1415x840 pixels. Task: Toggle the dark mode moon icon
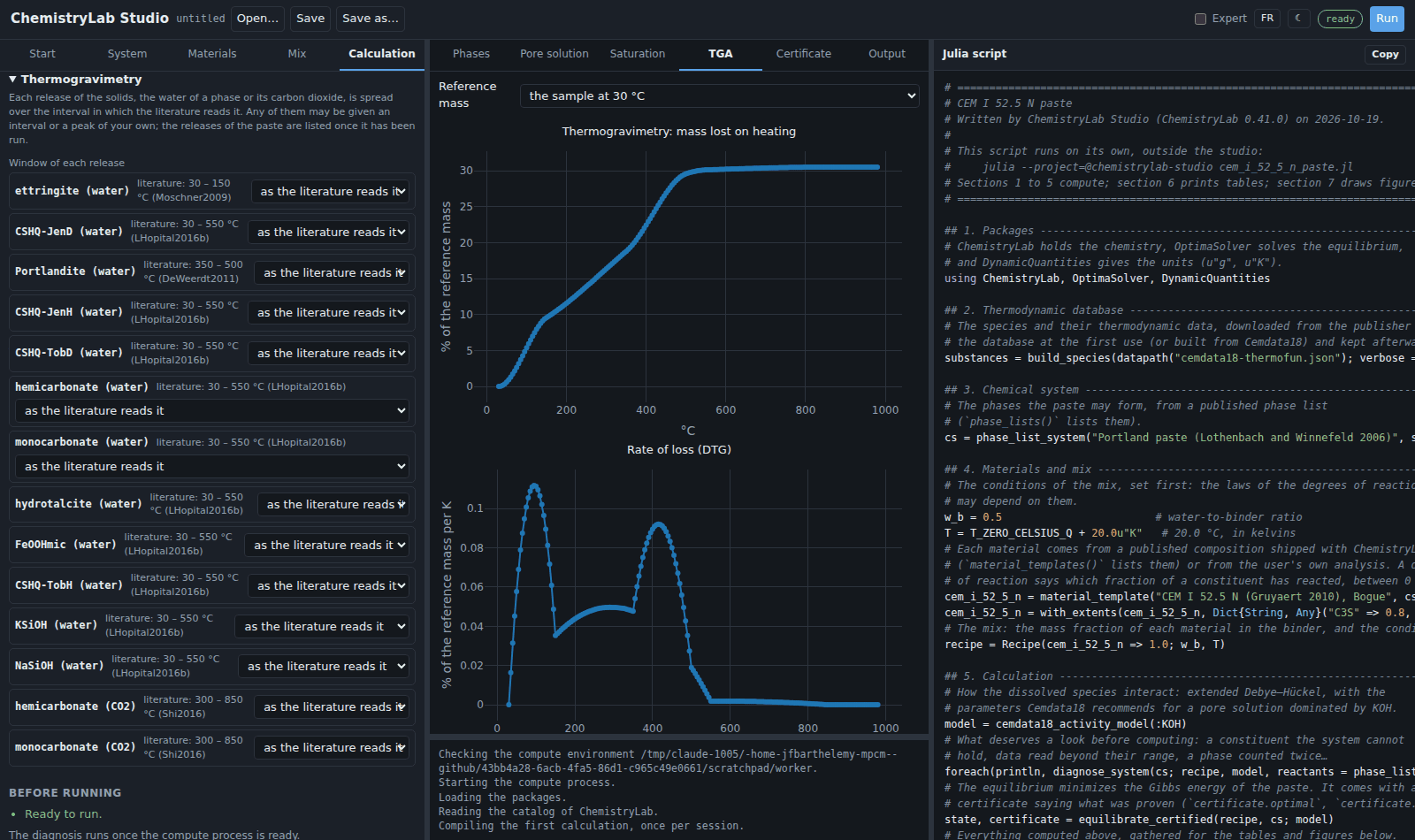point(1298,18)
